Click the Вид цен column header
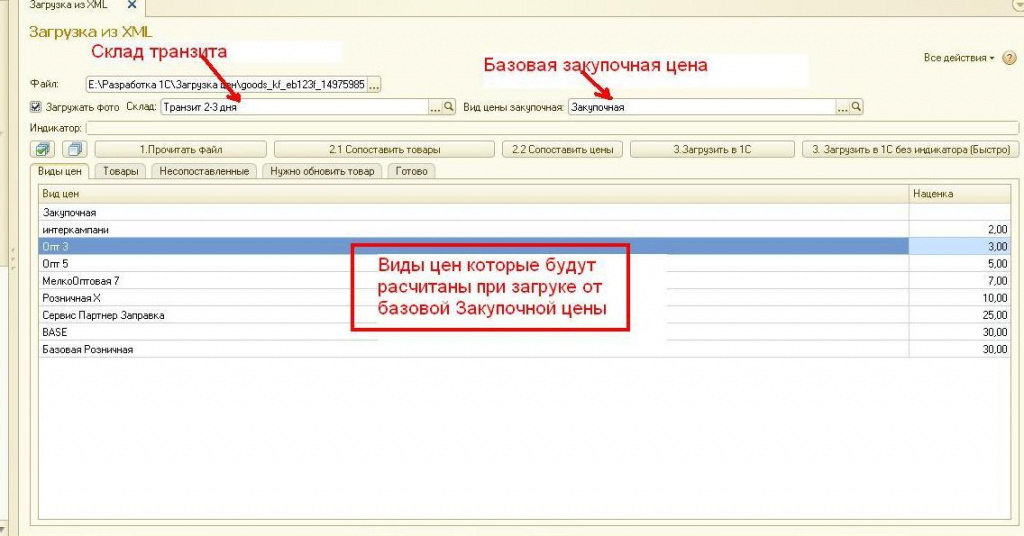Screen dimensions: 1024x536 tap(474, 194)
